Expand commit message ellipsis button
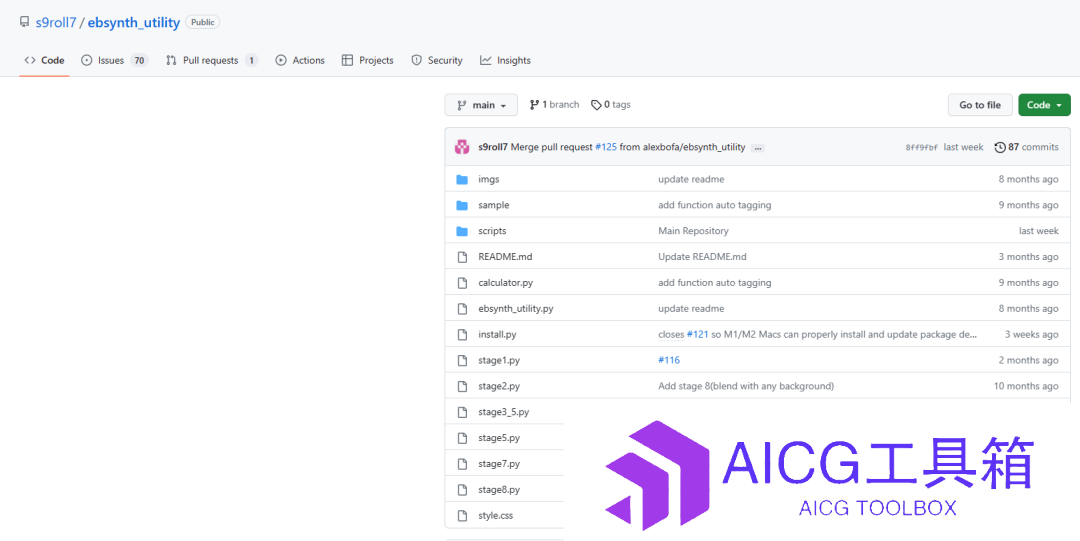Image resolution: width=1080 pixels, height=541 pixels. pos(758,147)
